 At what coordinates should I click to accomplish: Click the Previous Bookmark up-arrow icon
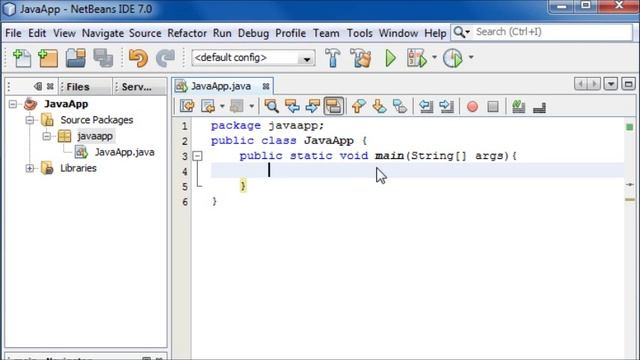pyautogui.click(x=358, y=107)
